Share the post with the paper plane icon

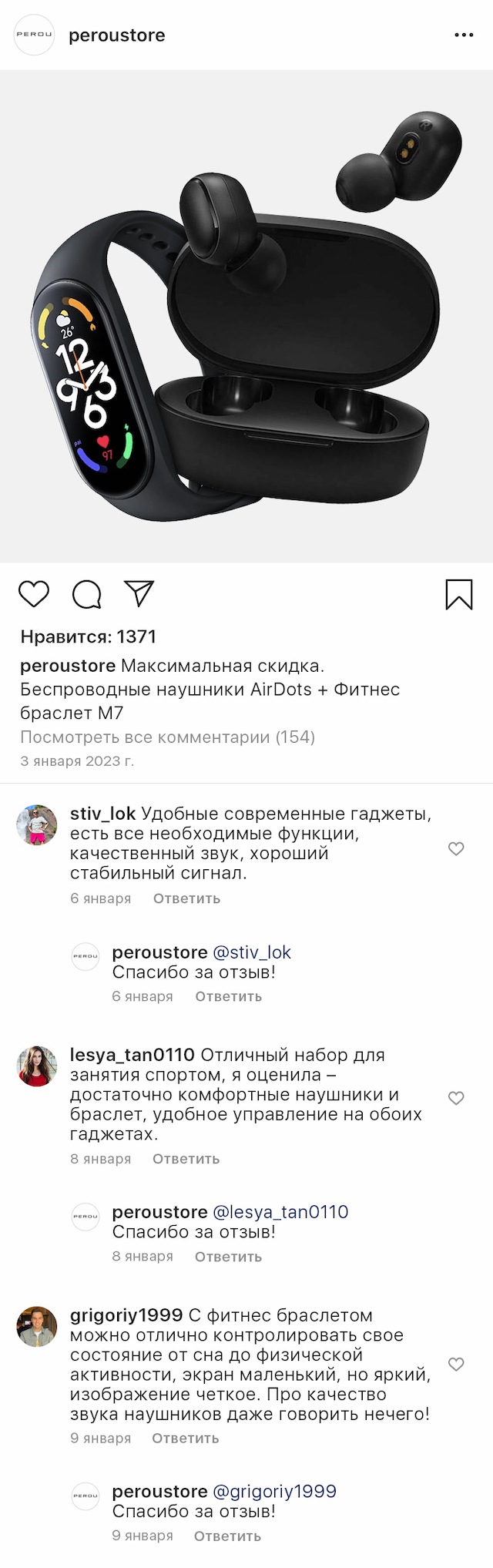[x=139, y=593]
